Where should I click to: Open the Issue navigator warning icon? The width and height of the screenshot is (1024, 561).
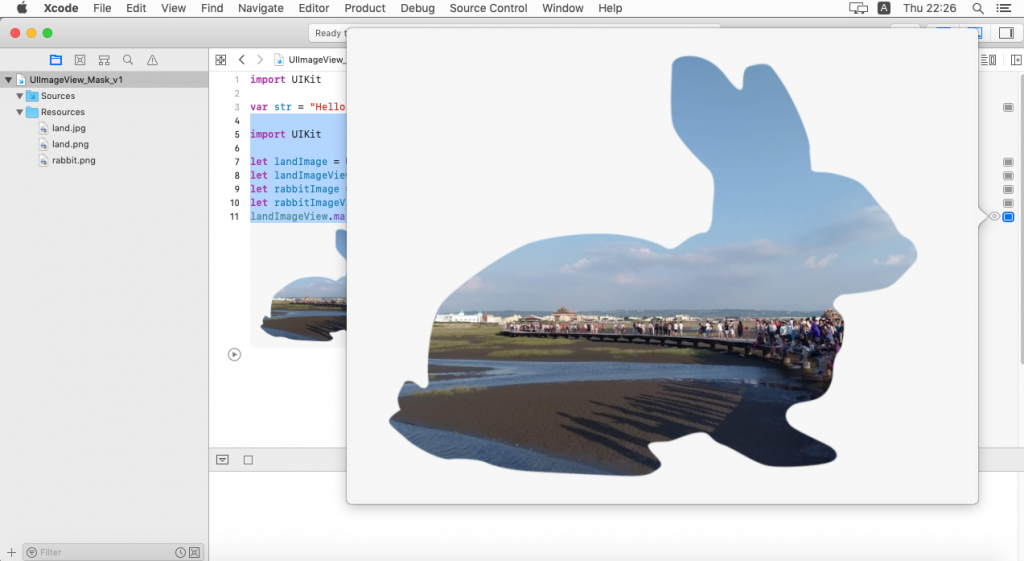[x=152, y=60]
